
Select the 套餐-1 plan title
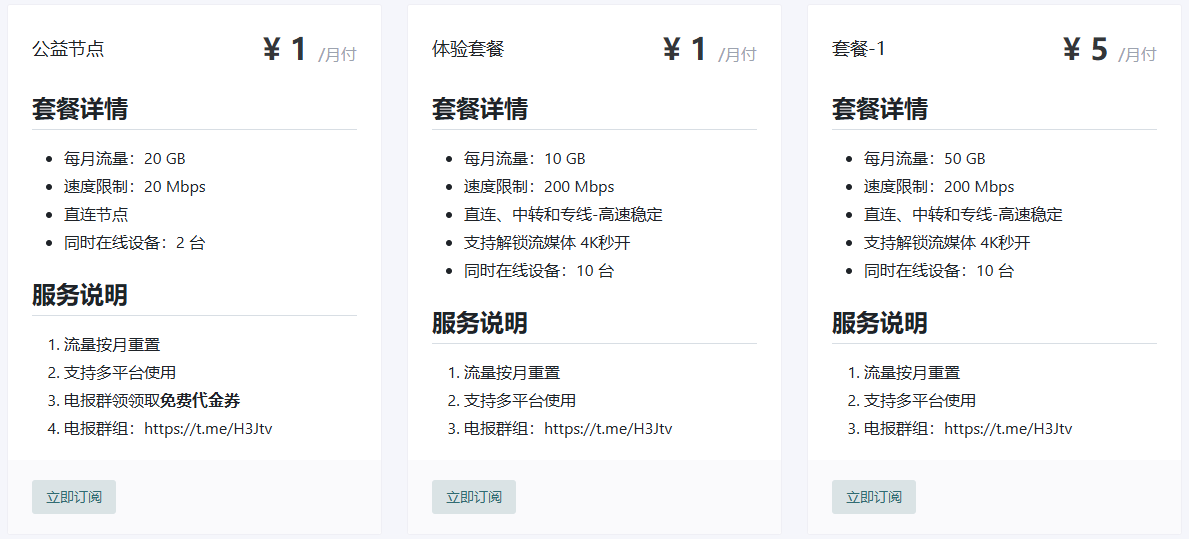(x=858, y=49)
